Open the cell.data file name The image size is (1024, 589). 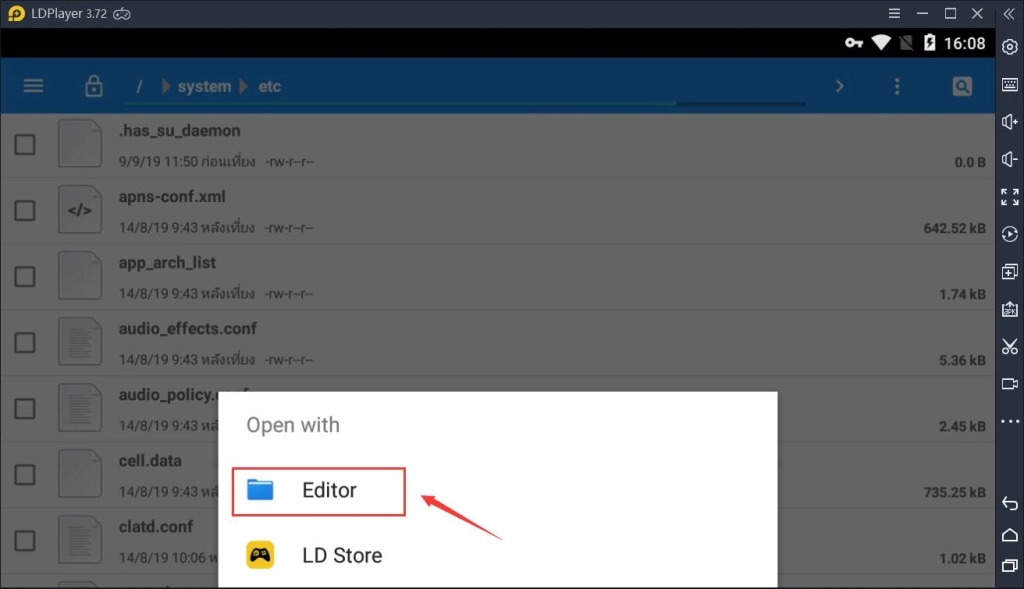tap(150, 460)
